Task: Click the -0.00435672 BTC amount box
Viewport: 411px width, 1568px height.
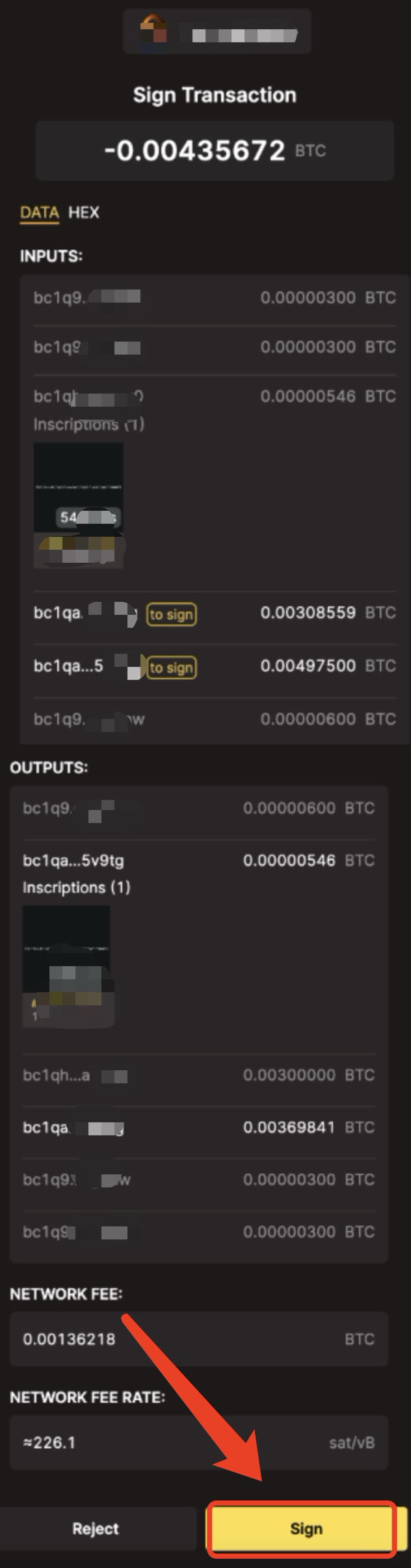Action: [x=215, y=151]
